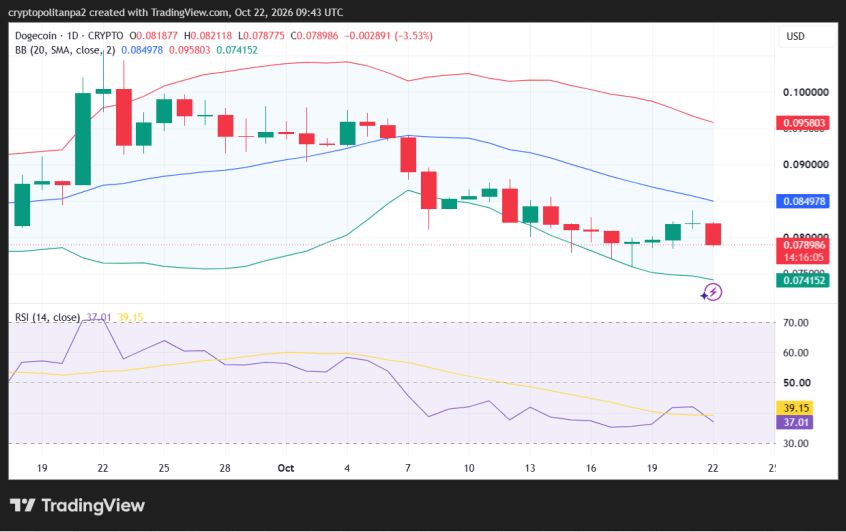Click the H0.082118 high value in header

208,36
